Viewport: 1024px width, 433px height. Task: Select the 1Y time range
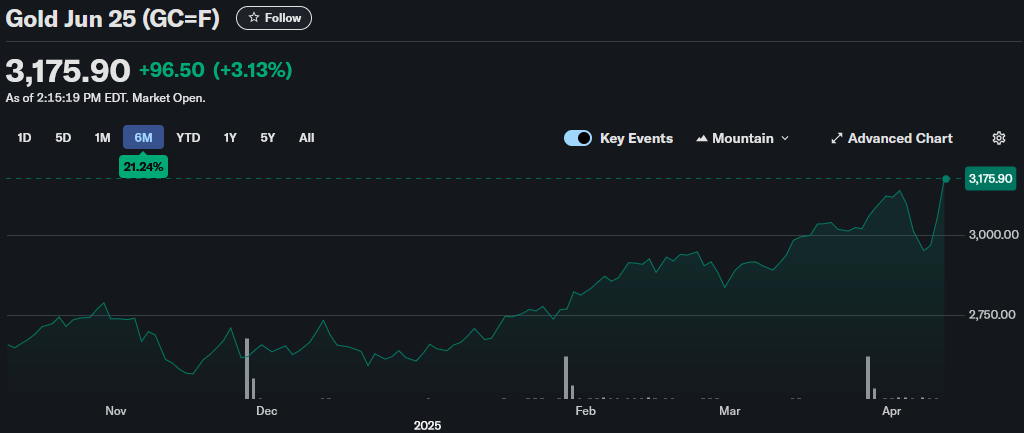[x=230, y=138]
